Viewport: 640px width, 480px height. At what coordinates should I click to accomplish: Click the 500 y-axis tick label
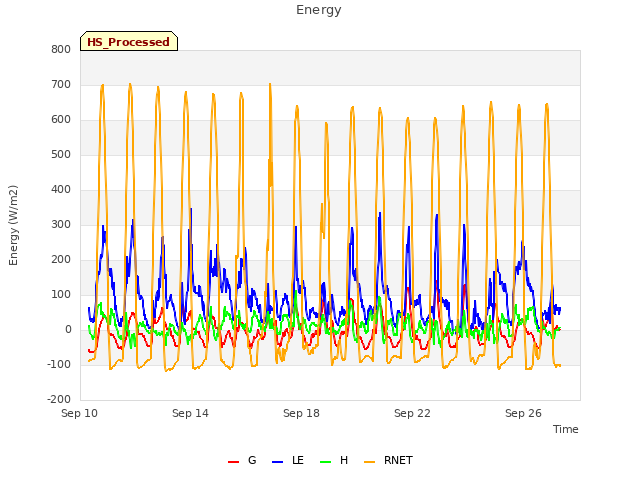click(x=61, y=155)
